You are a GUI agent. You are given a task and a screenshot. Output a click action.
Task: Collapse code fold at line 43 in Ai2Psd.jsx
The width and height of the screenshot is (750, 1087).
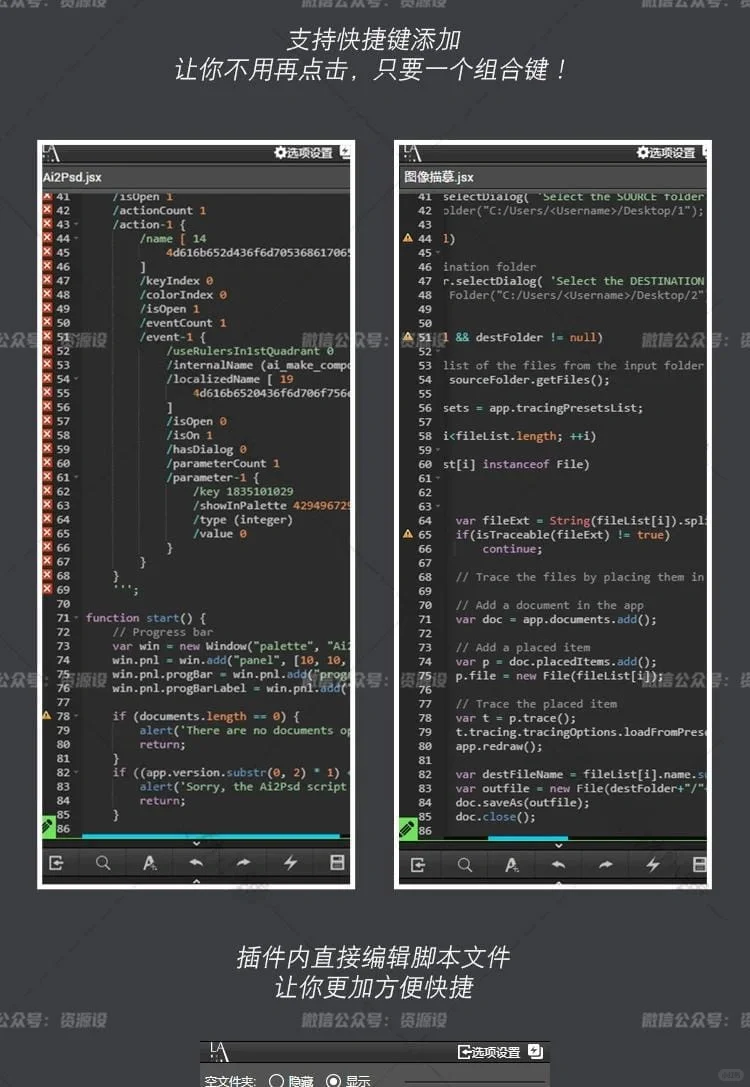click(76, 225)
